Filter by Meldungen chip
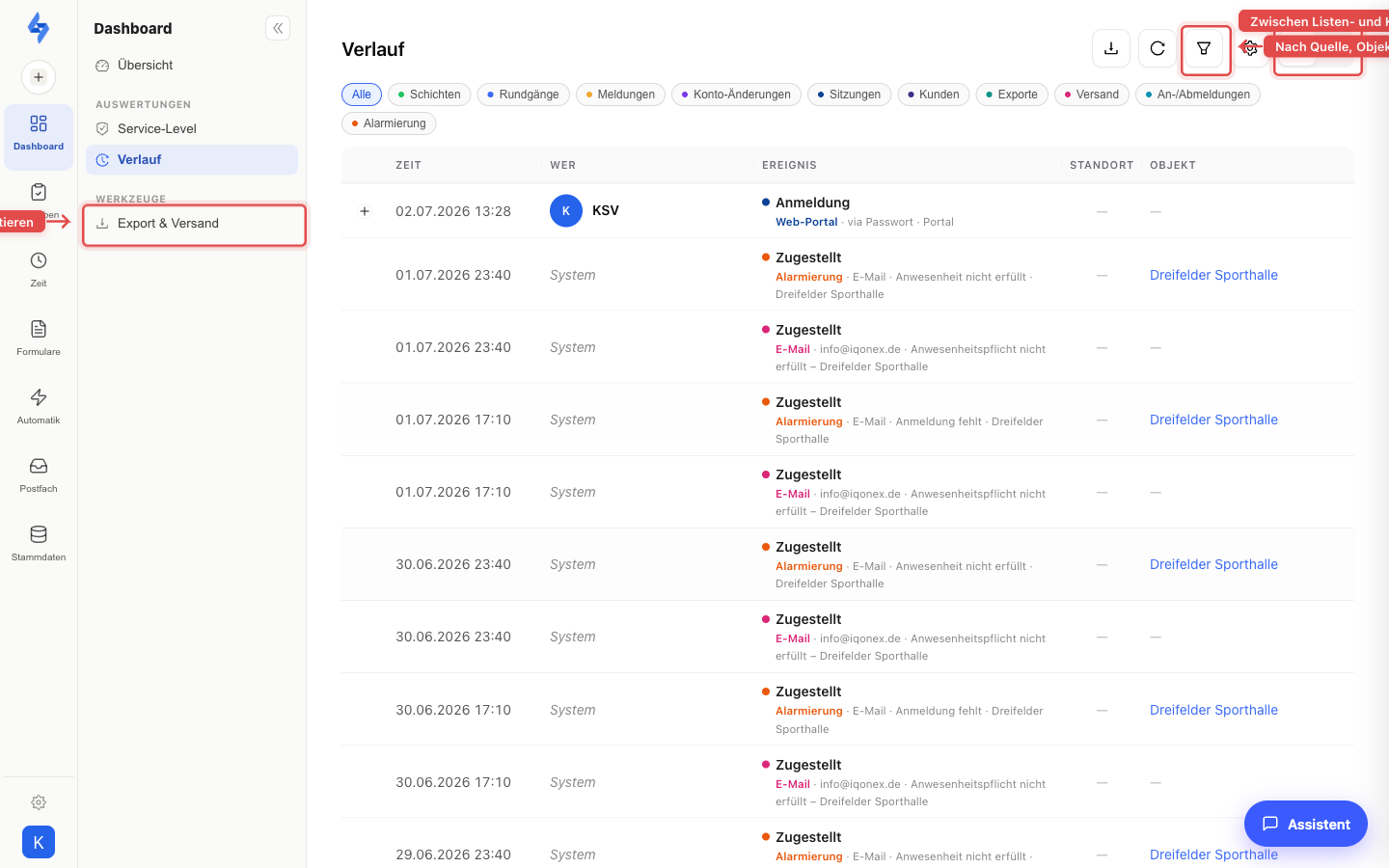The image size is (1389, 868). coord(620,95)
